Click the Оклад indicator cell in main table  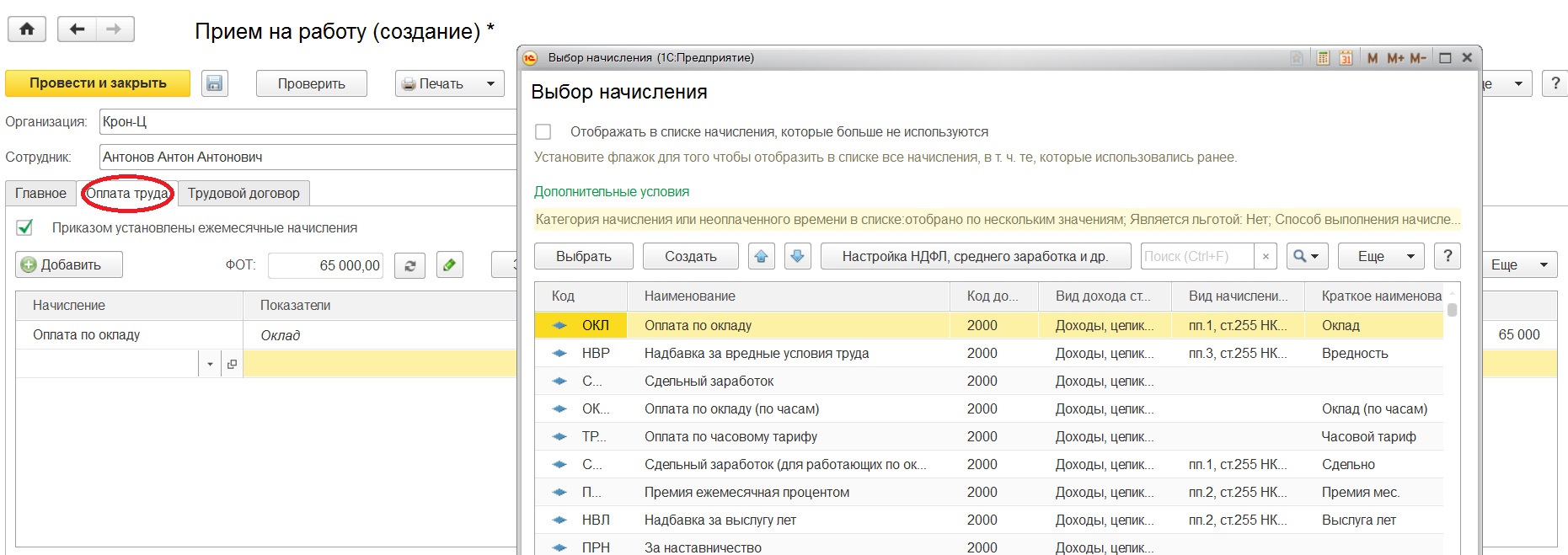click(x=379, y=335)
